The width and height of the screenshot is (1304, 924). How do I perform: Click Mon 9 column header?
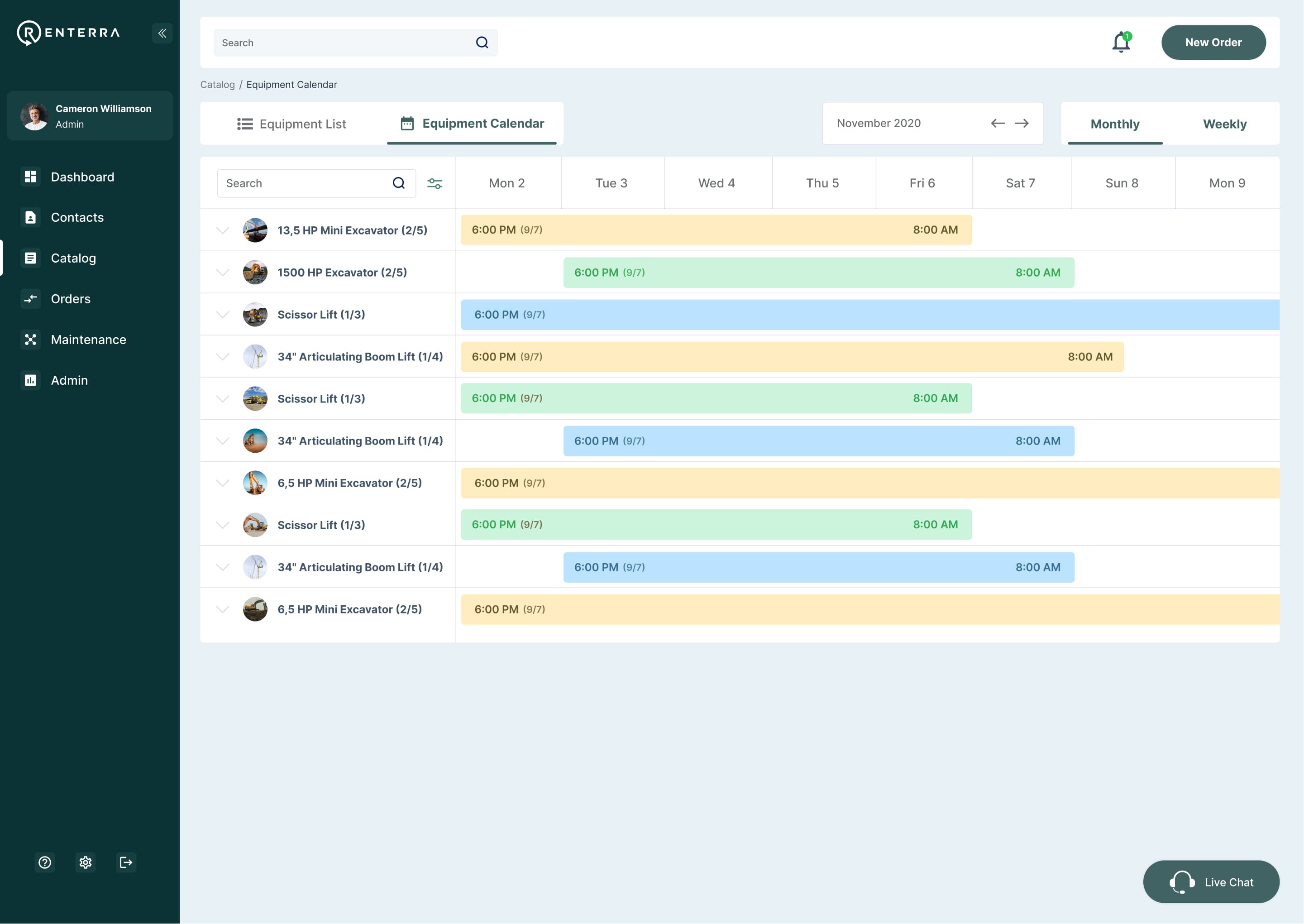click(1228, 183)
